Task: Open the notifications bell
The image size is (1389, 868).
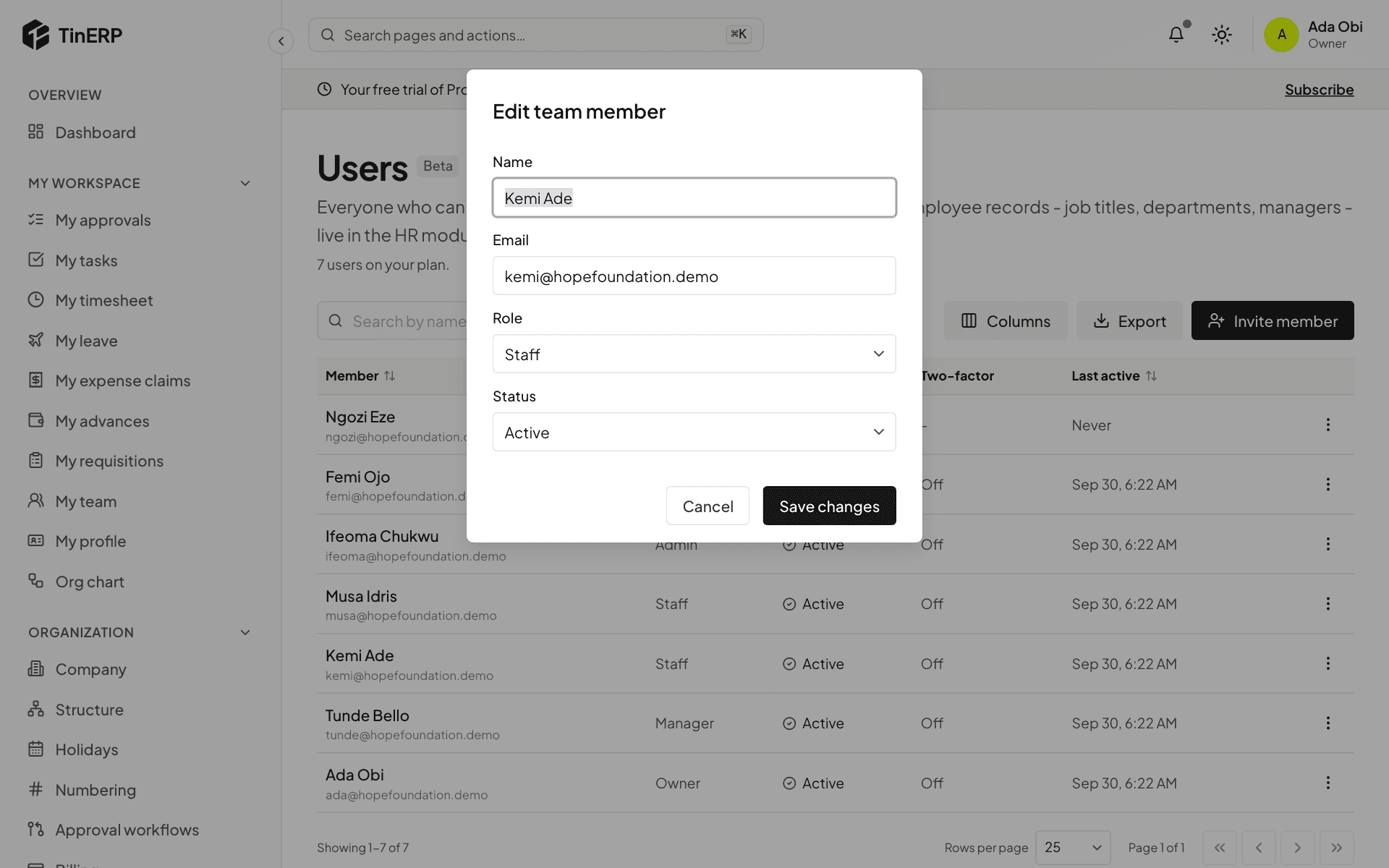Action: pyautogui.click(x=1176, y=35)
